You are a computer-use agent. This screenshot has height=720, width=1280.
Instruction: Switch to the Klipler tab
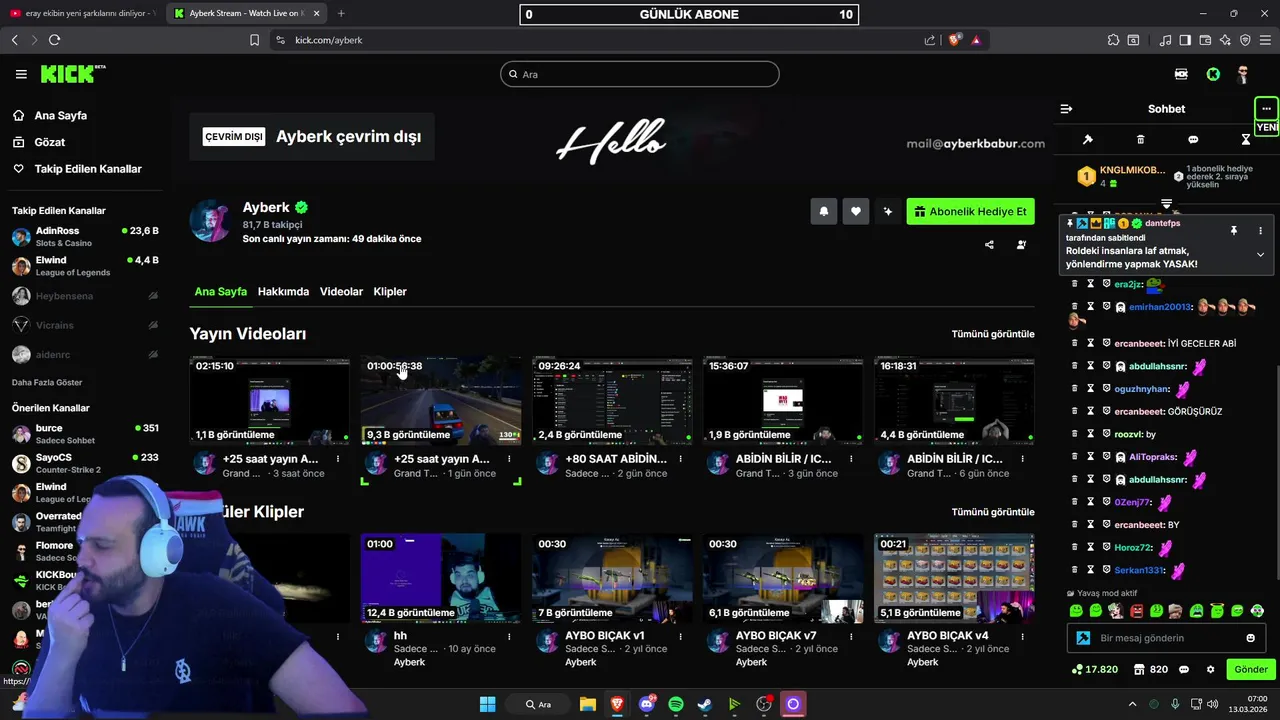(x=390, y=292)
